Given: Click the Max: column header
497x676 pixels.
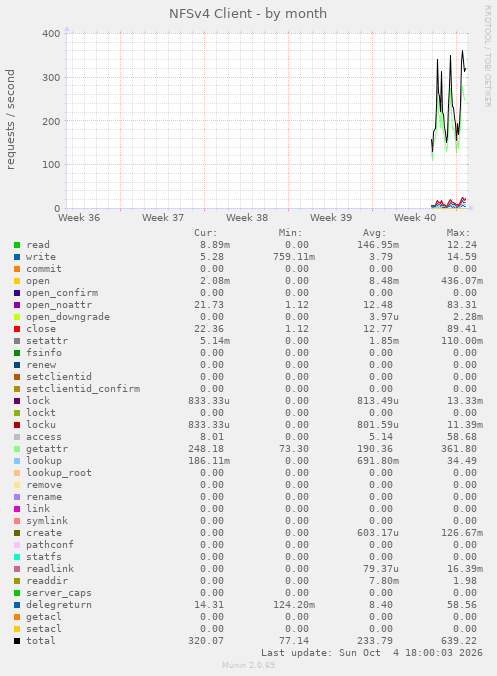Looking at the screenshot, I should [x=459, y=233].
